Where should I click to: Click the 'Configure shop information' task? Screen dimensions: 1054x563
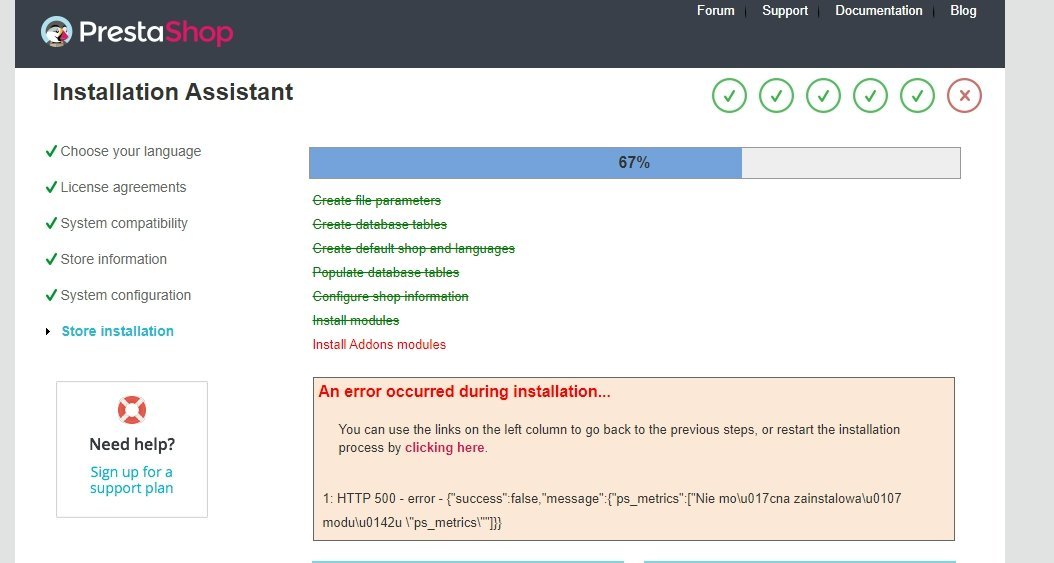click(391, 296)
